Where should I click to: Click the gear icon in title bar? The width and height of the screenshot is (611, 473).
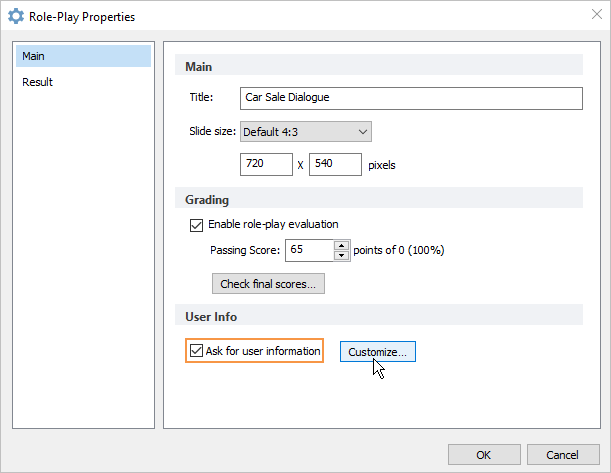pyautogui.click(x=16, y=17)
